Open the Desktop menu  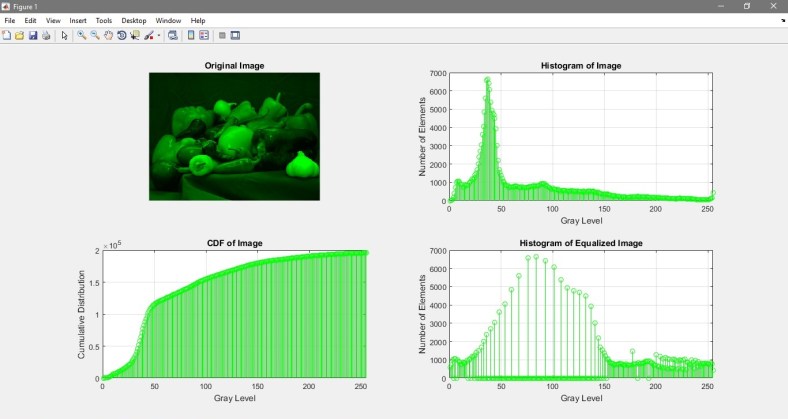[x=133, y=20]
